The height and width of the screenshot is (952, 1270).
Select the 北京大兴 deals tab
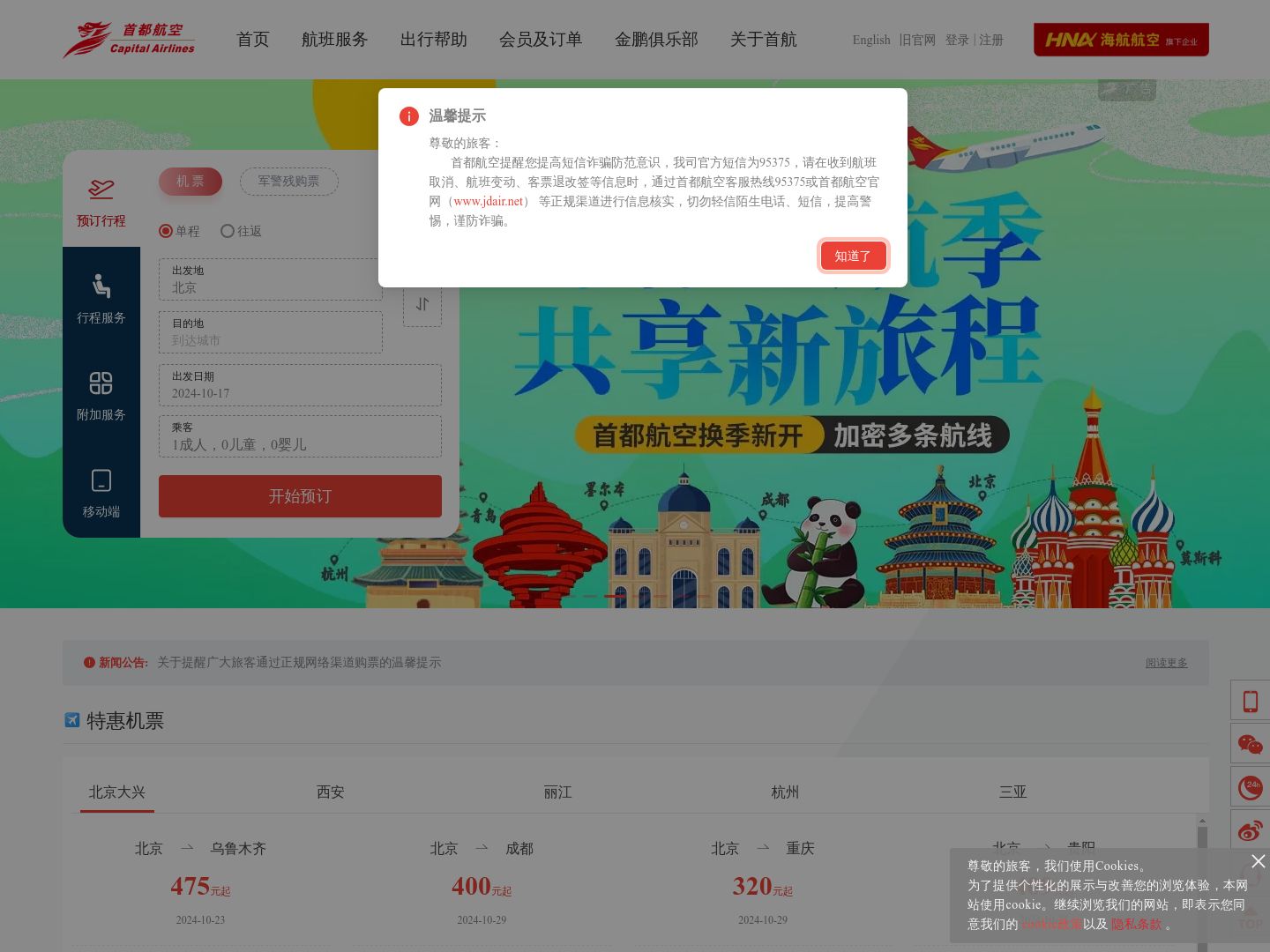tap(117, 792)
